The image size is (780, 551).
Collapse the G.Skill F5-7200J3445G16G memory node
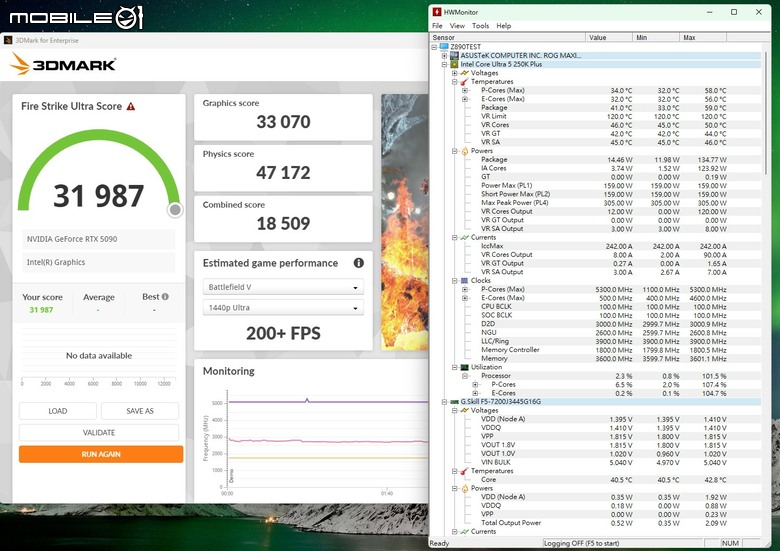point(444,402)
